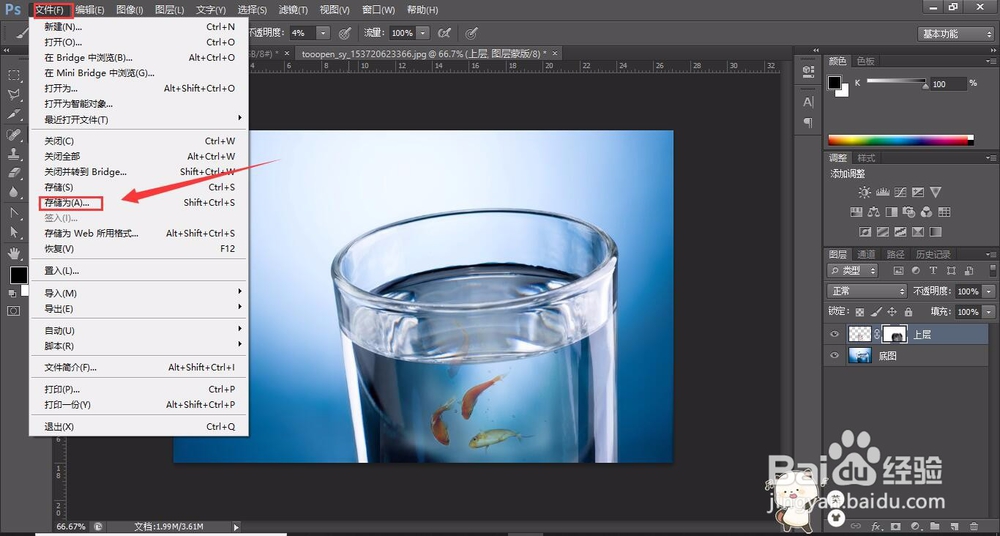Select the 上层 layer mask thumbnail
This screenshot has height=536, width=1000.
pyautogui.click(x=894, y=334)
